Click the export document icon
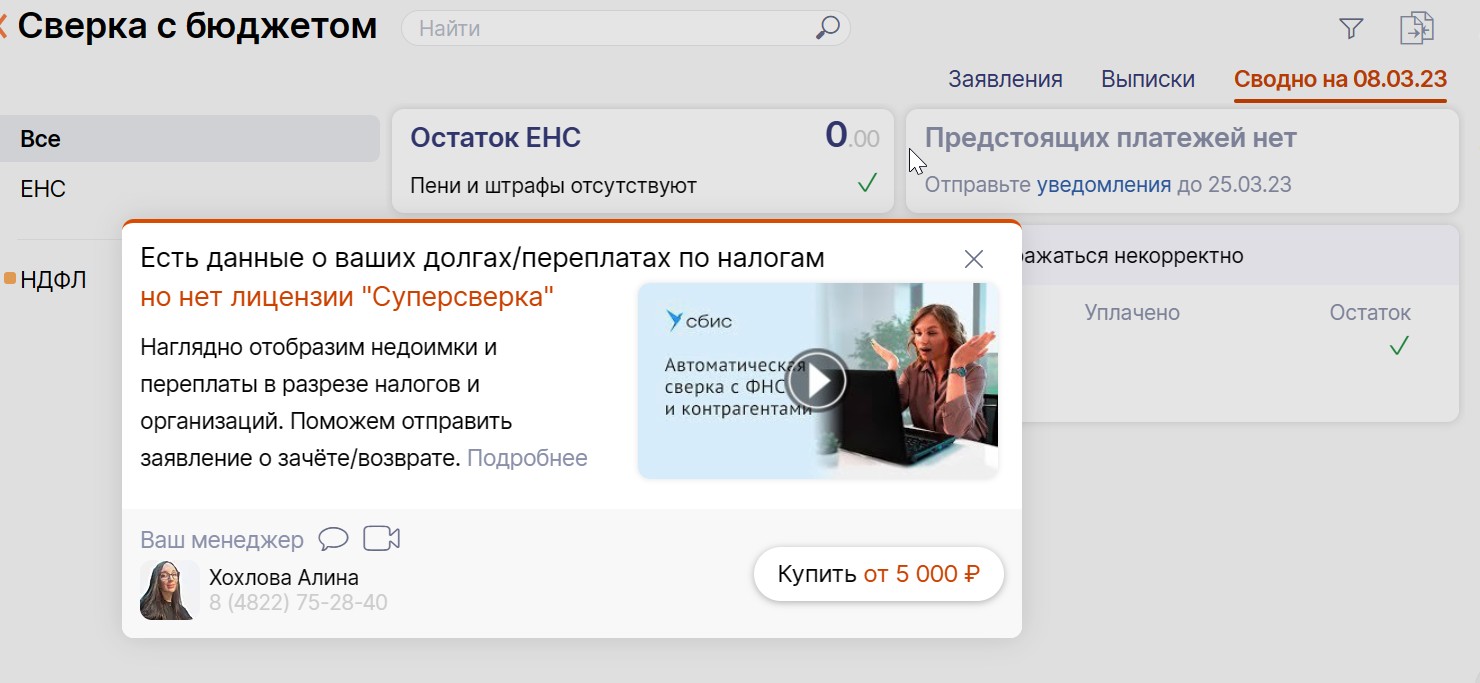This screenshot has width=1480, height=683. tap(1416, 28)
